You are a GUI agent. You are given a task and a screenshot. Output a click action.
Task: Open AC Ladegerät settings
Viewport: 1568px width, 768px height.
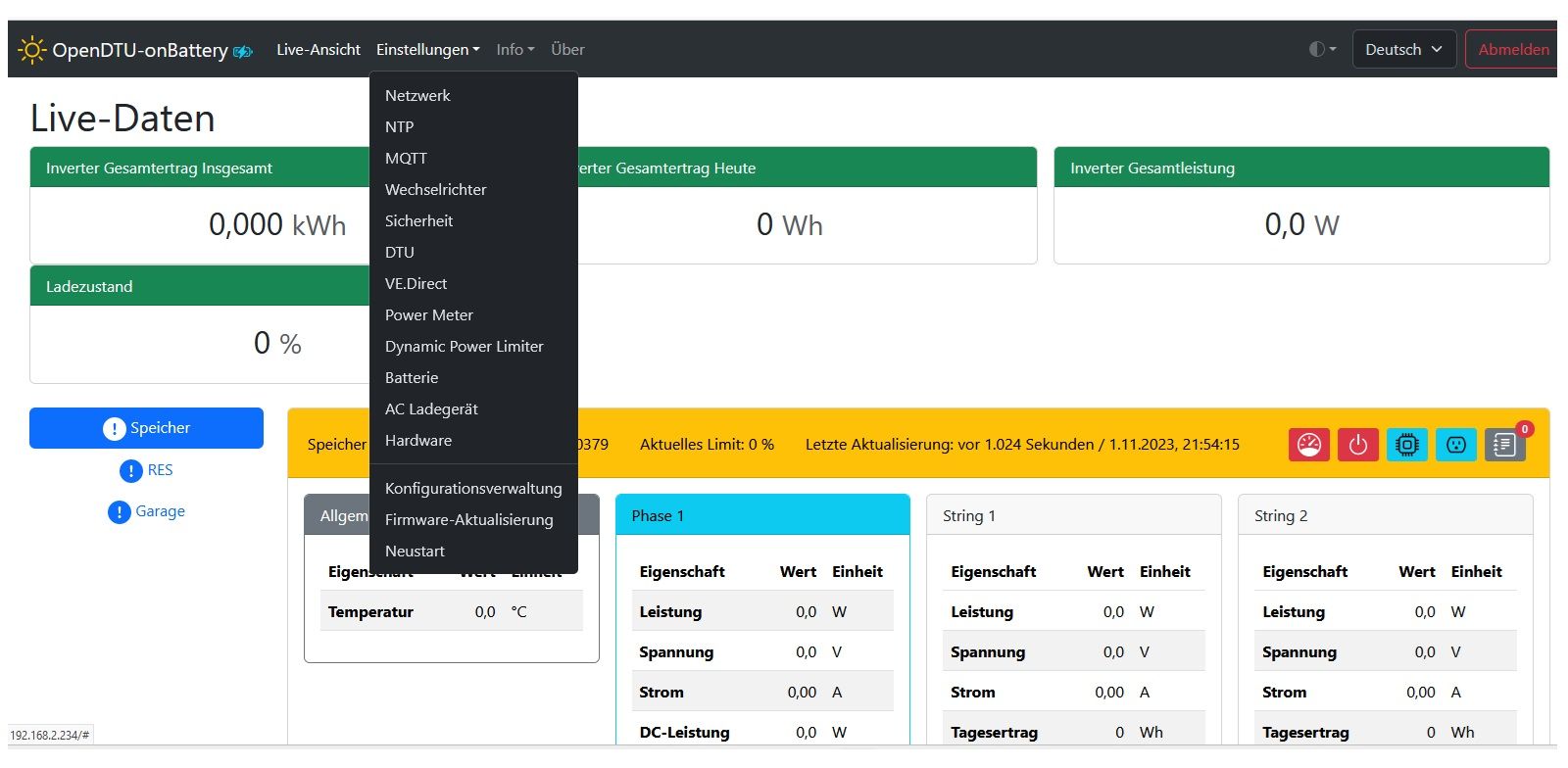473,408
